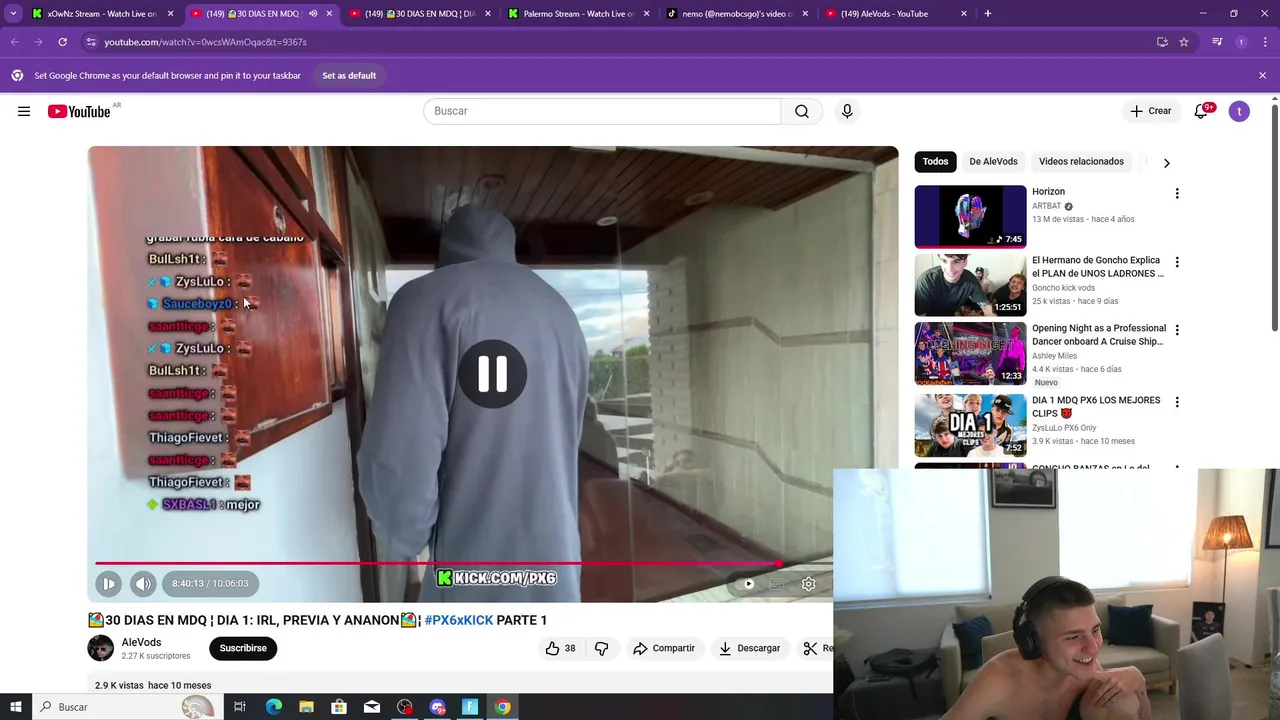This screenshot has height=720, width=1280.
Task: Click the Suscribirse button
Action: (243, 648)
